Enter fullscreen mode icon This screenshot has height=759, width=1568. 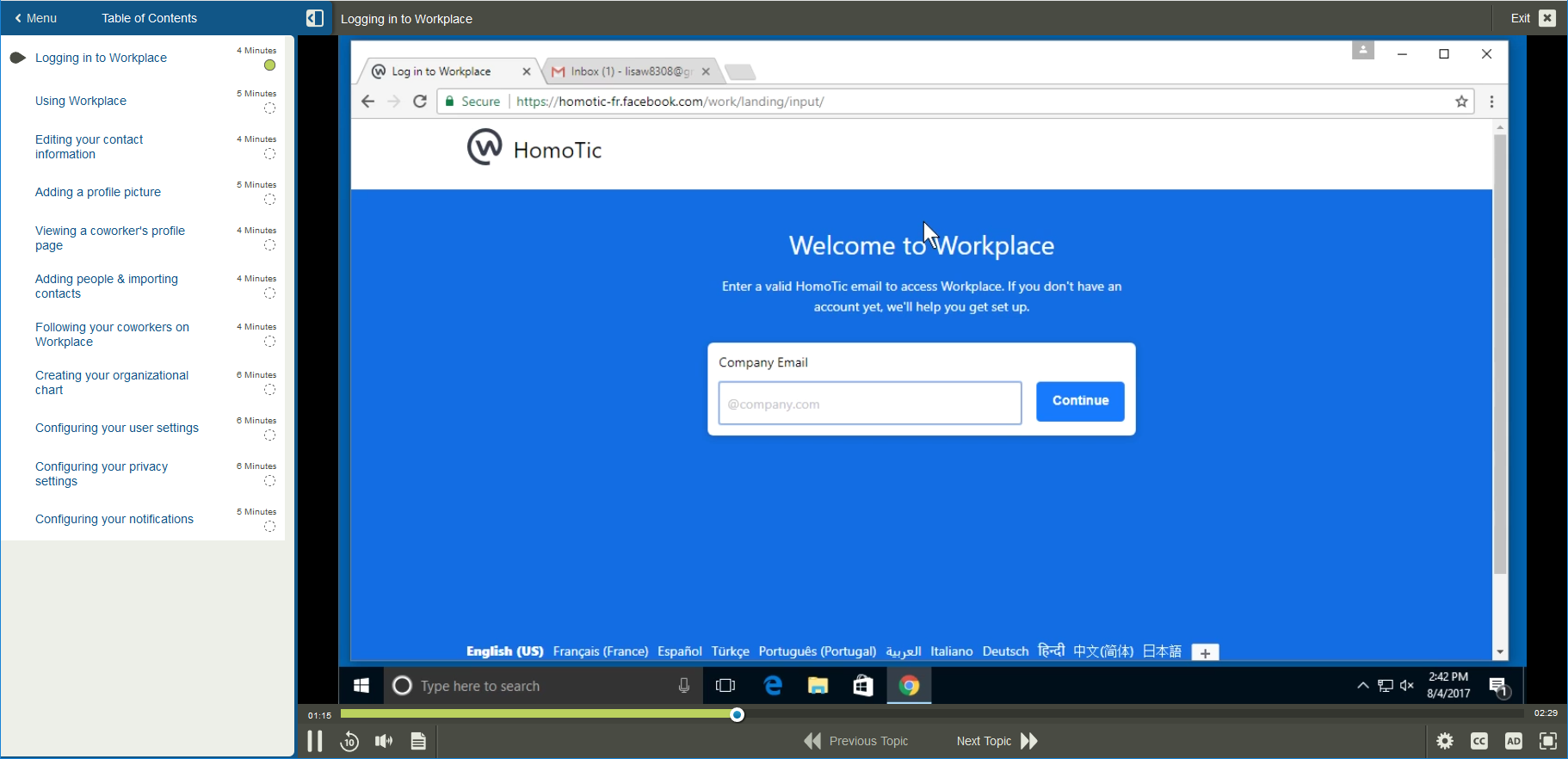click(x=1548, y=741)
